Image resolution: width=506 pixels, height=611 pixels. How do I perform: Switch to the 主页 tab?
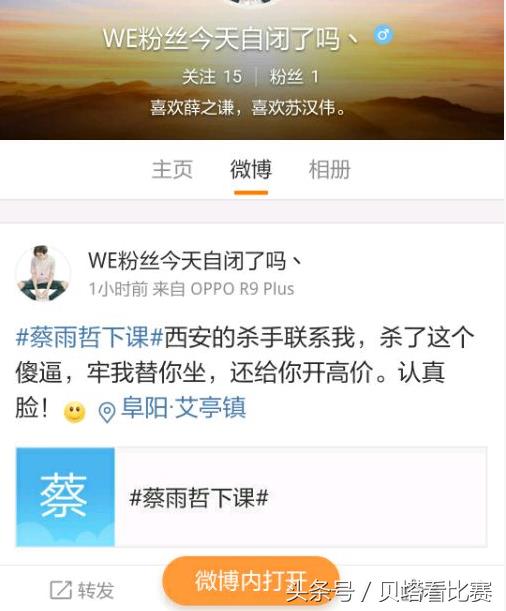coord(172,170)
